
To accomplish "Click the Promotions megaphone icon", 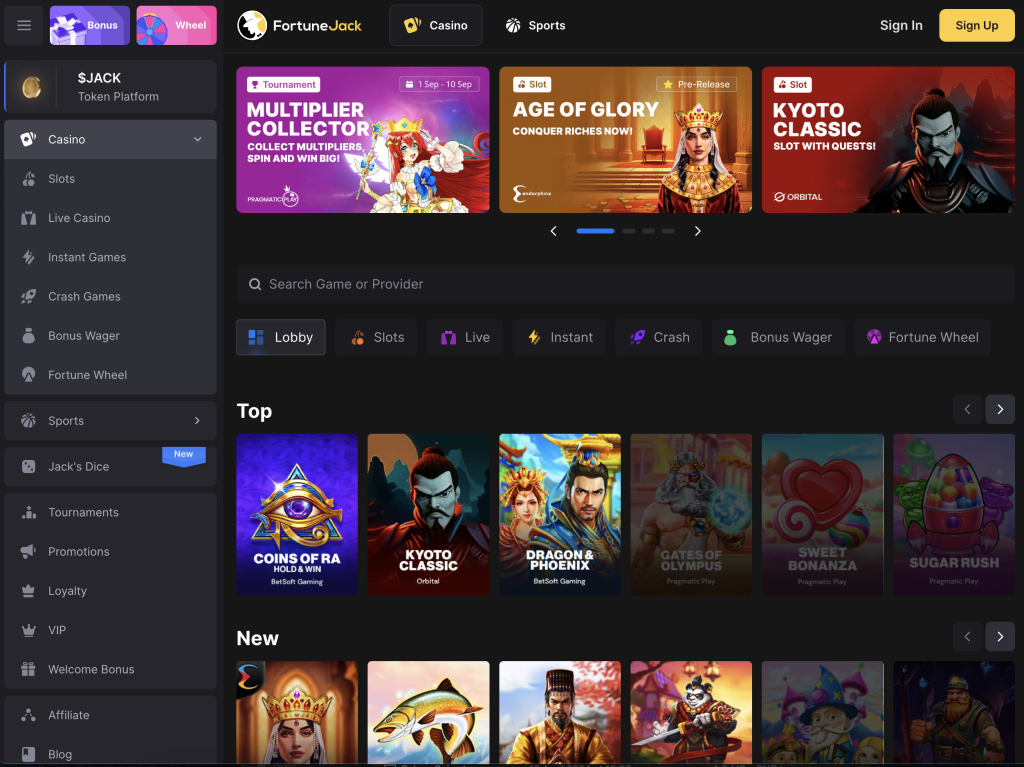I will [29, 551].
